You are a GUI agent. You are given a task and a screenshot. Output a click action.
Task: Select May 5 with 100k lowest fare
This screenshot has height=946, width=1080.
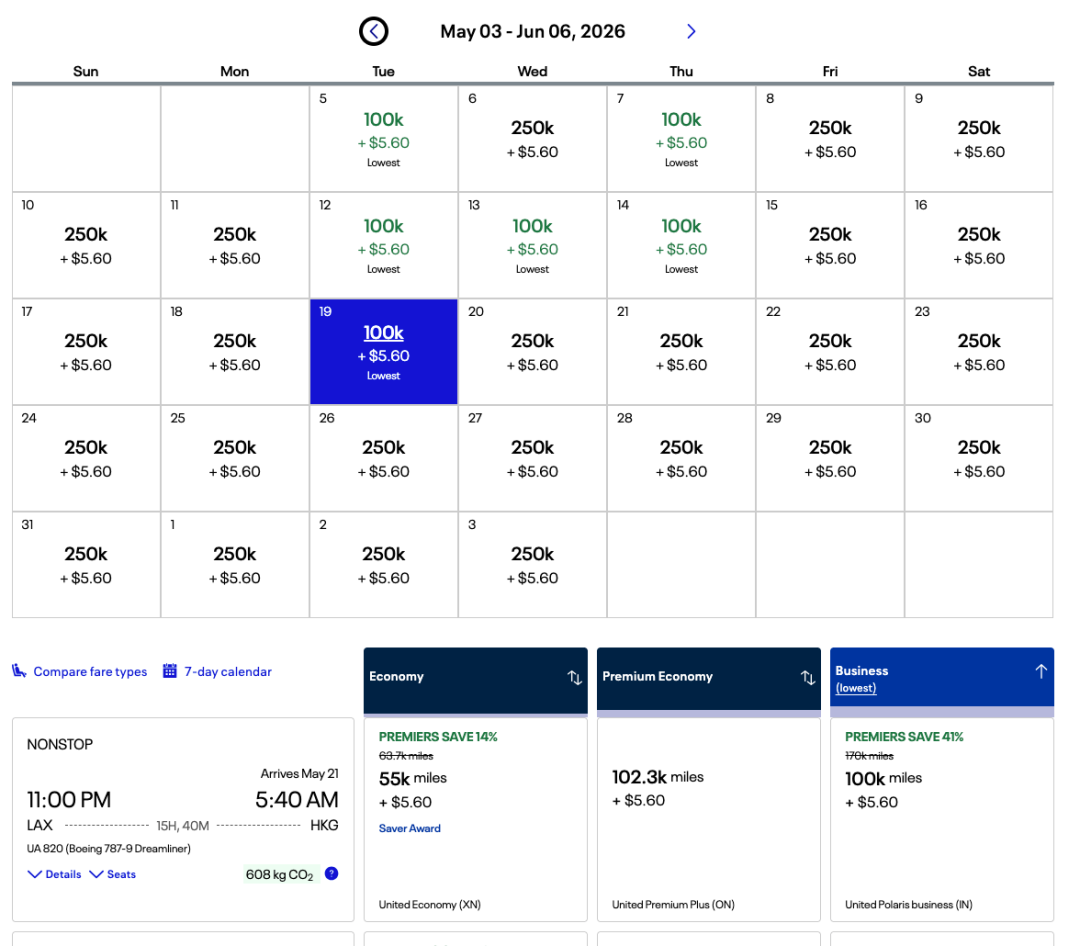pyautogui.click(x=384, y=138)
